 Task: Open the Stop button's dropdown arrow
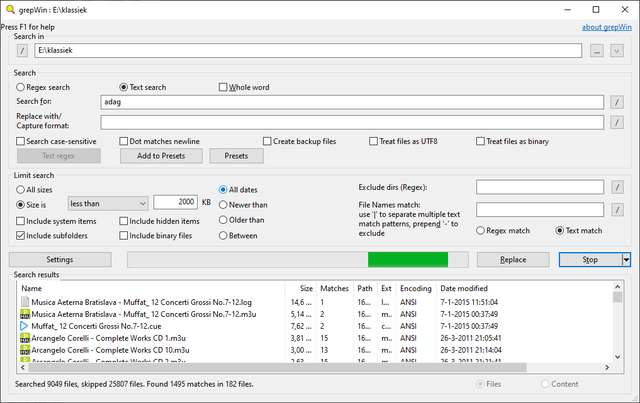tap(626, 259)
